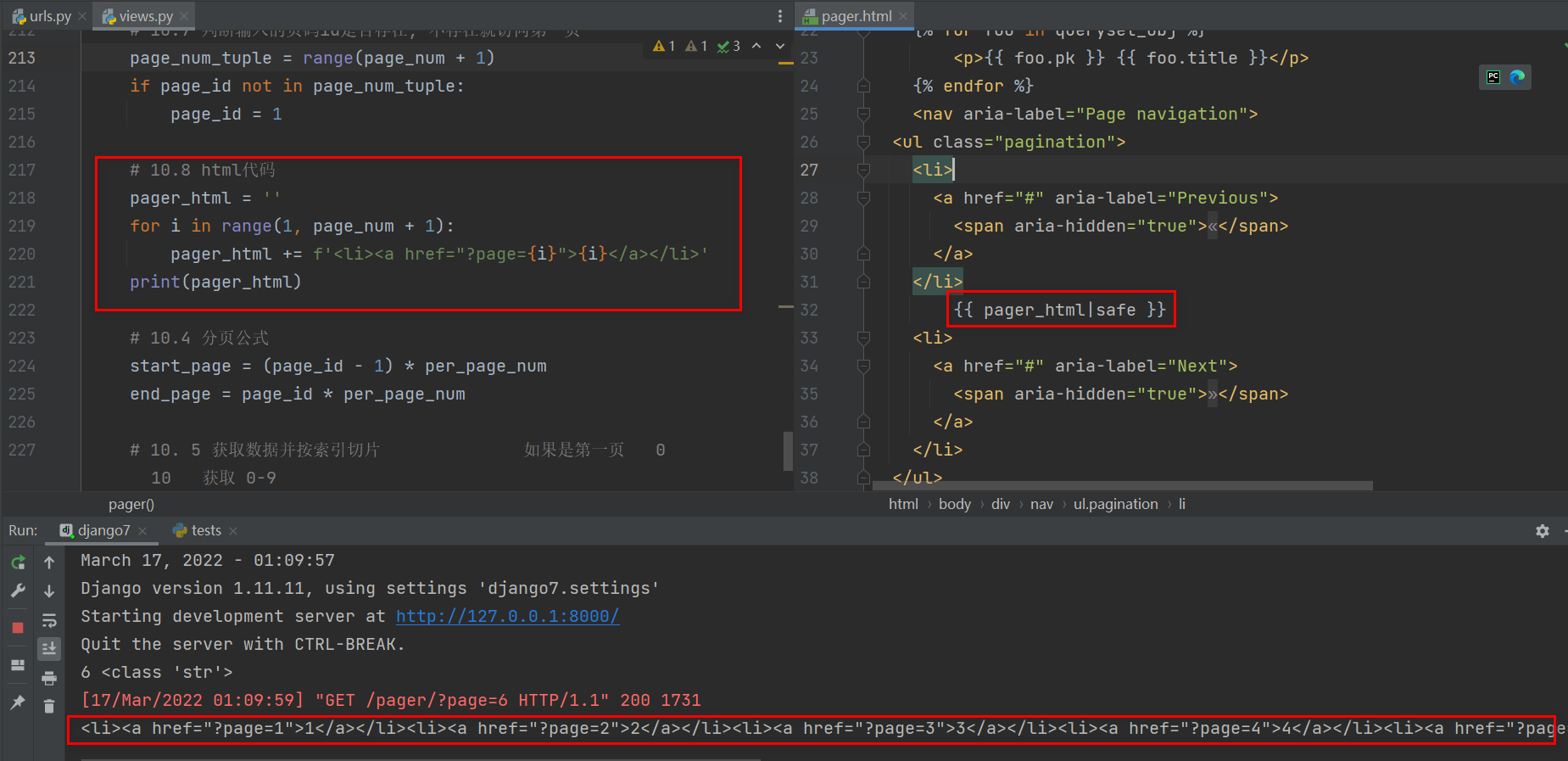Click yellow warning count indicator
Screen dimensions: 1568x761
tap(664, 46)
